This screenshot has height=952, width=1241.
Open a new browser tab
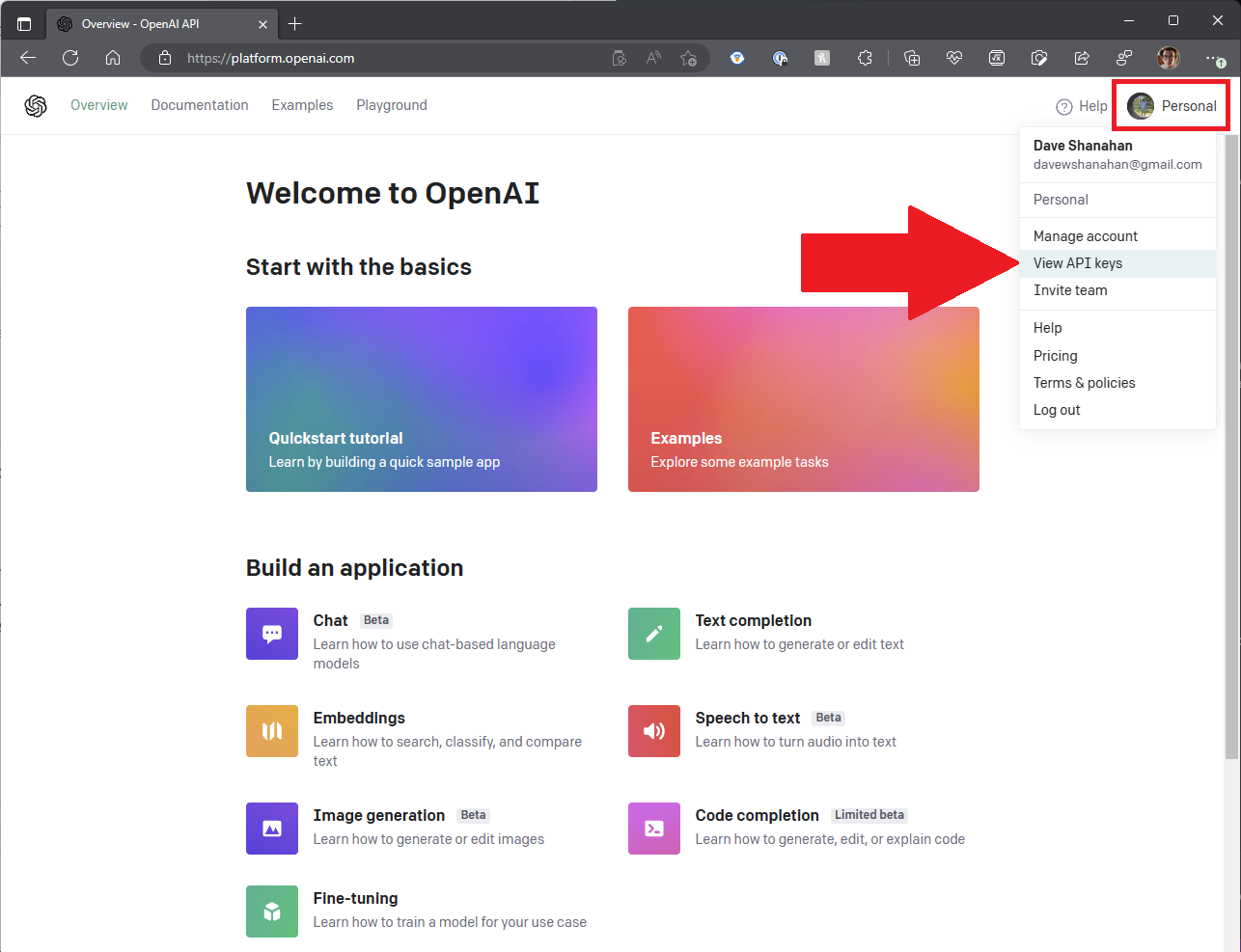click(295, 24)
